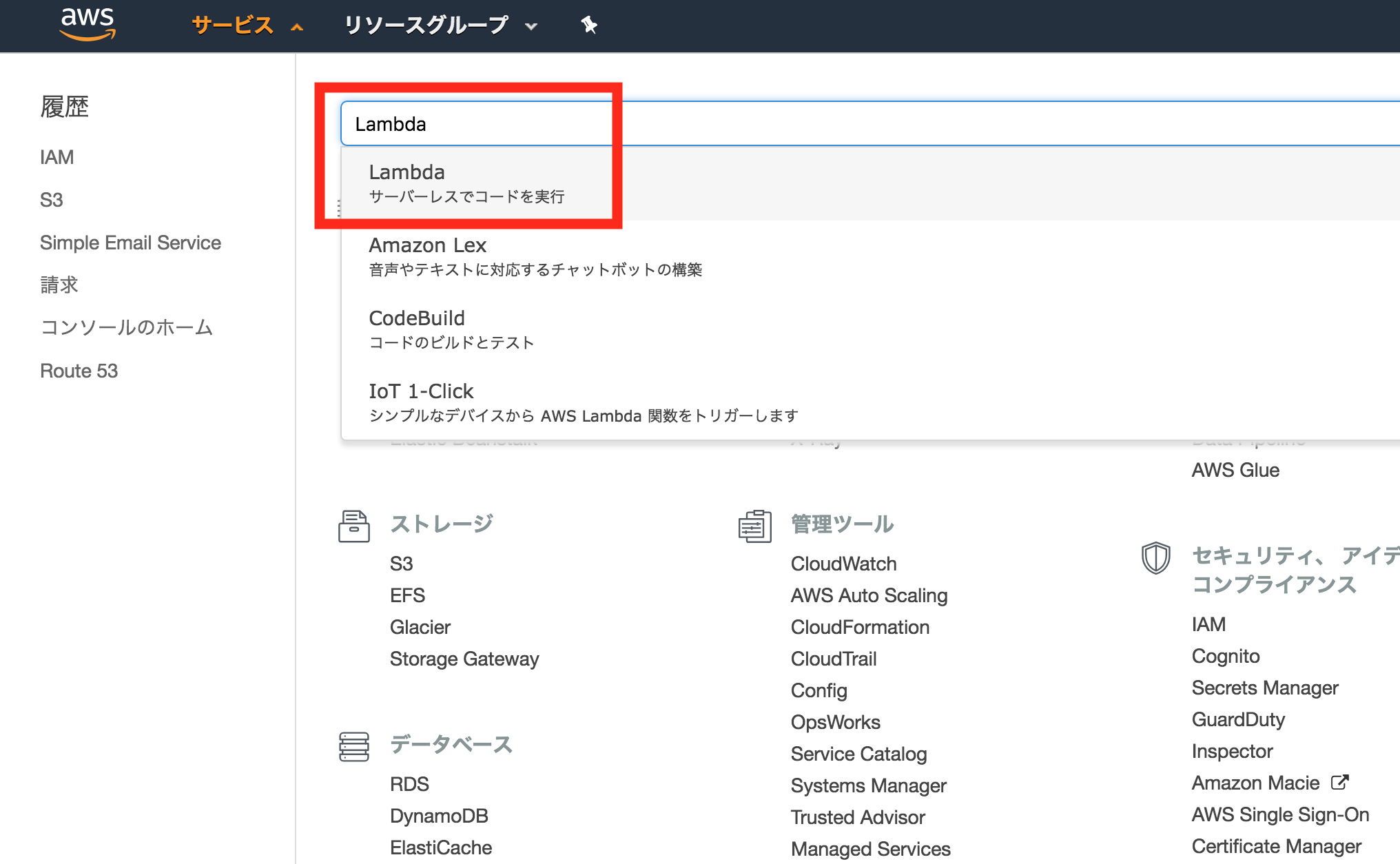Click the データベース category icon
Viewport: 1400px width, 864px height.
coord(354,747)
